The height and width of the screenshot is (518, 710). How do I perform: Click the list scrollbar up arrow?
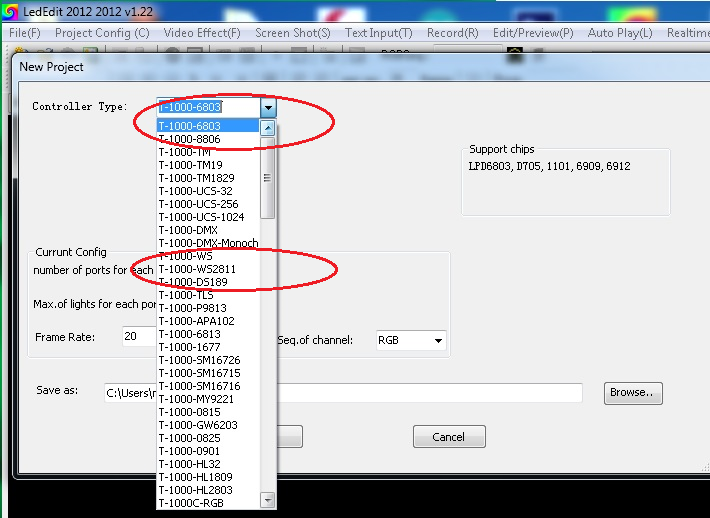[268, 128]
